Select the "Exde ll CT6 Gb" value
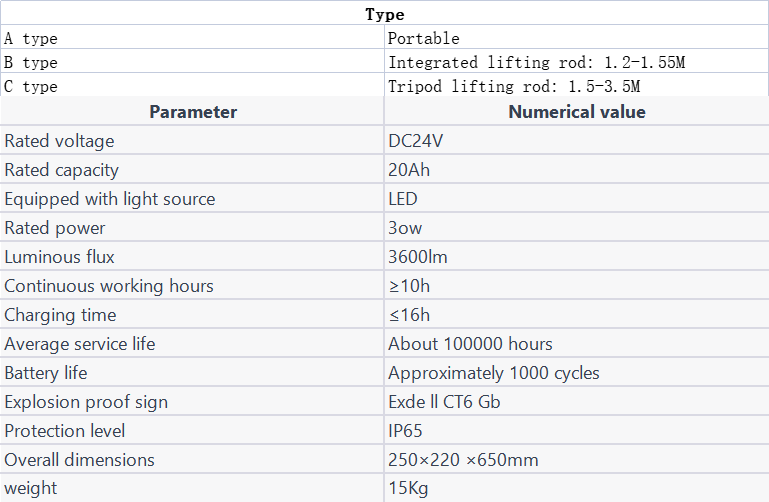Image resolution: width=769 pixels, height=502 pixels. click(x=444, y=402)
